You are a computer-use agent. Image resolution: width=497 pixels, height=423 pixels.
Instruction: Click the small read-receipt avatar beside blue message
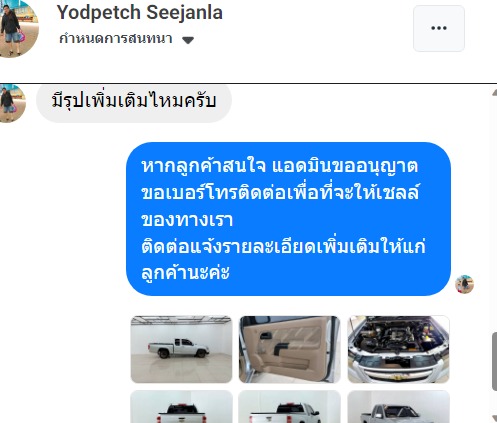464,284
